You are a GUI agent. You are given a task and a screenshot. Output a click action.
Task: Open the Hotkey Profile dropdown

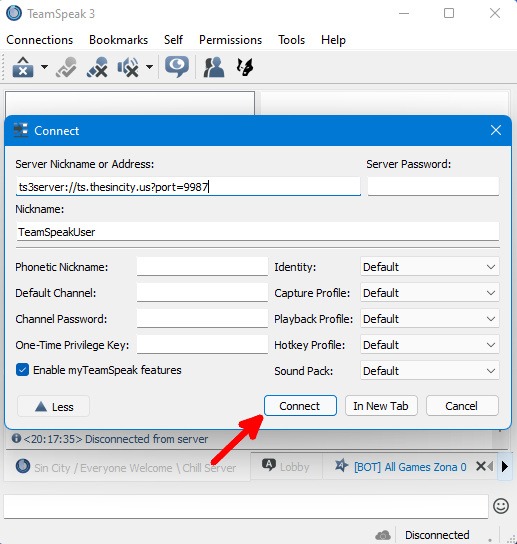click(430, 345)
